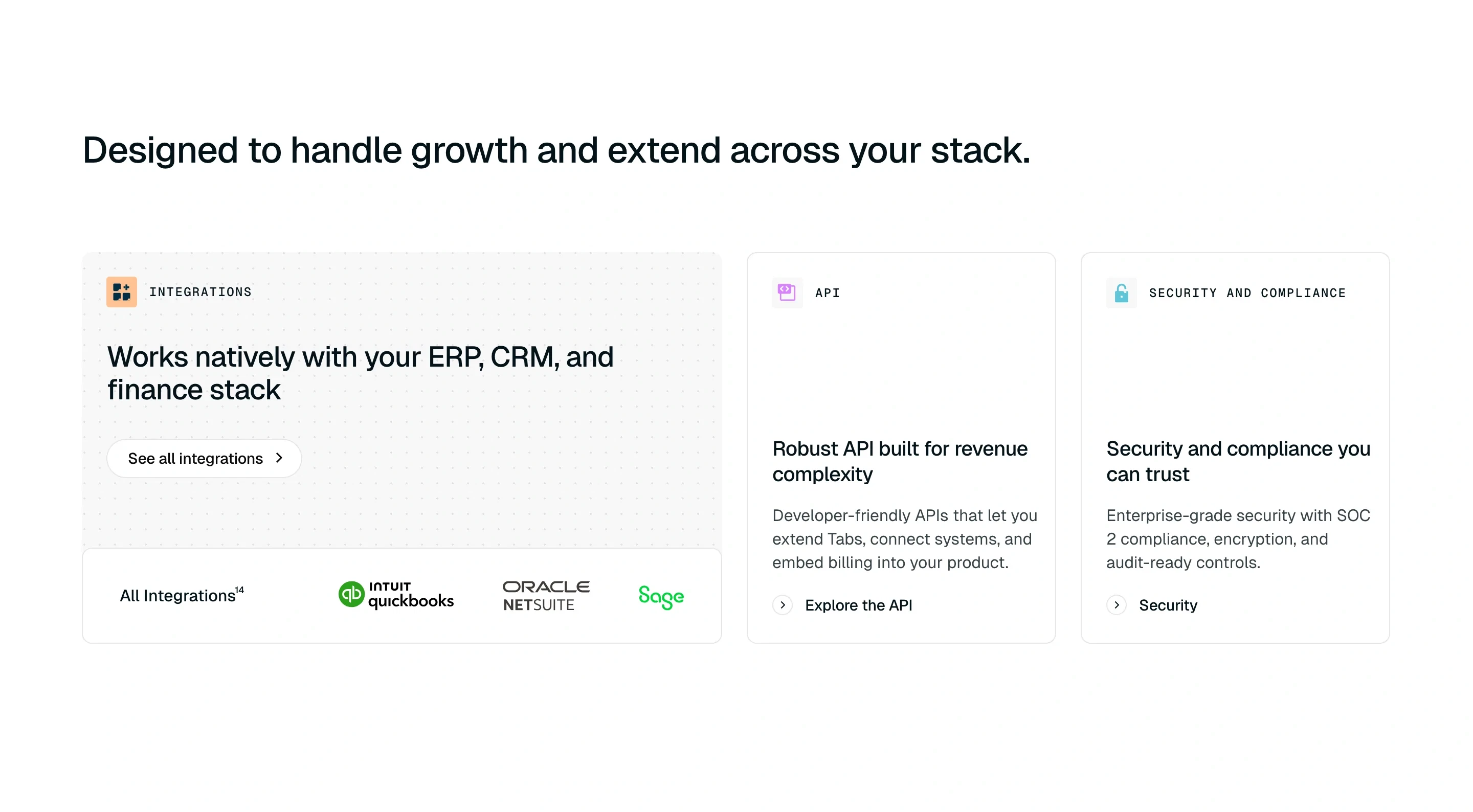Screen dimensions: 1473x812
Task: Select the Intuit QuickBooks logo
Action: (x=396, y=595)
